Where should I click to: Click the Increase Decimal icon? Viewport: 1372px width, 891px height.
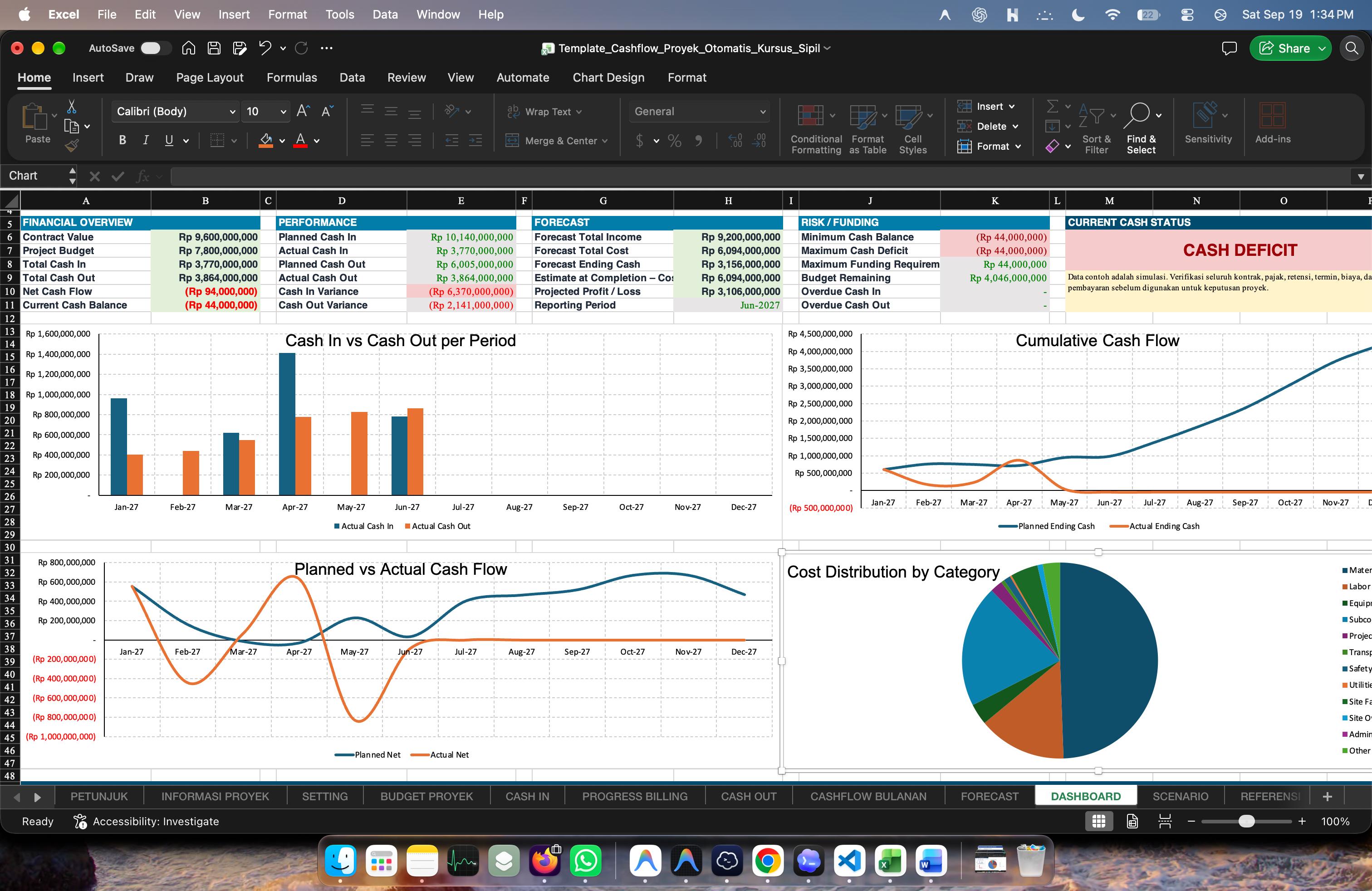(735, 141)
